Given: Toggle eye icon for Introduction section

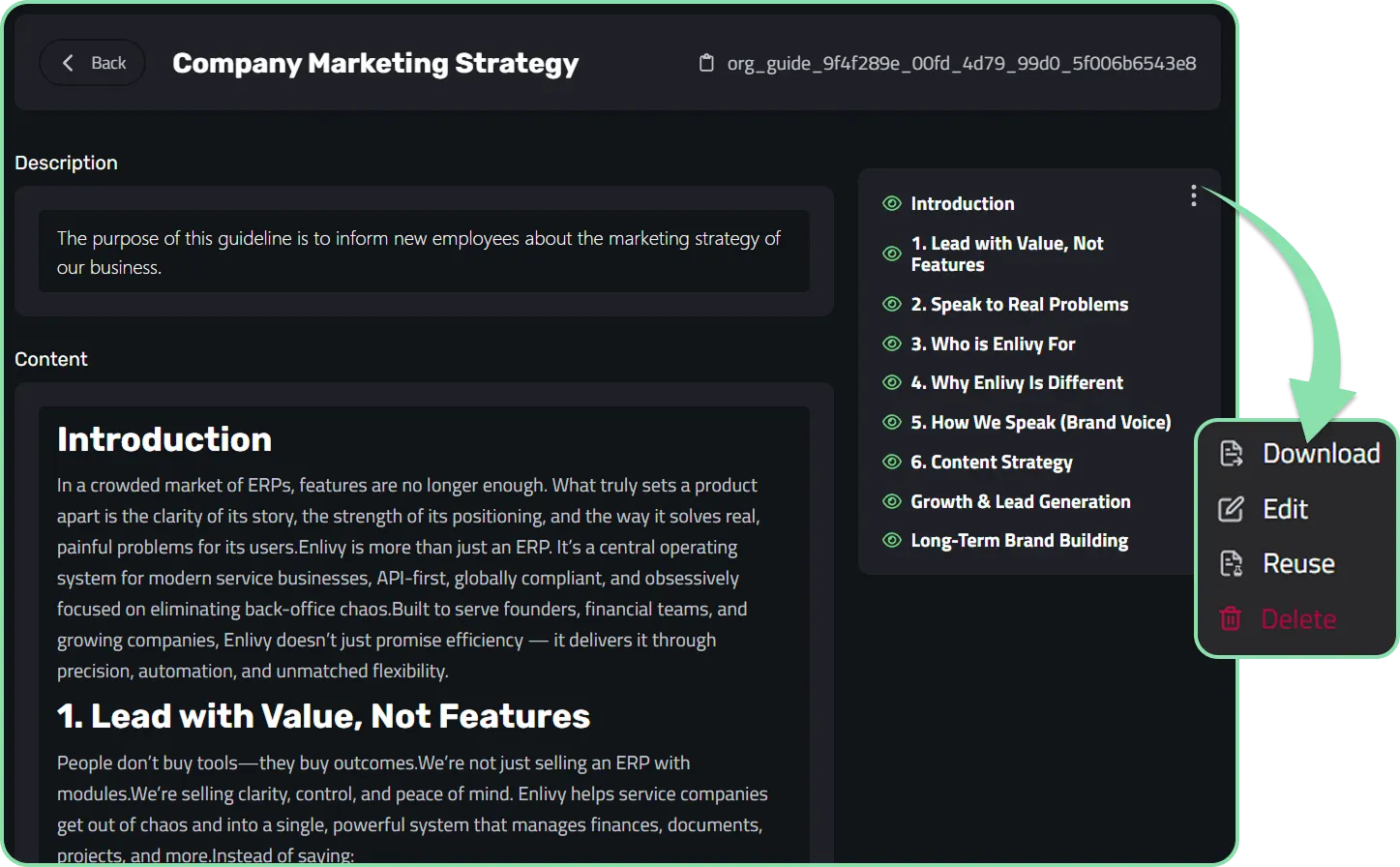Looking at the screenshot, I should (x=892, y=203).
